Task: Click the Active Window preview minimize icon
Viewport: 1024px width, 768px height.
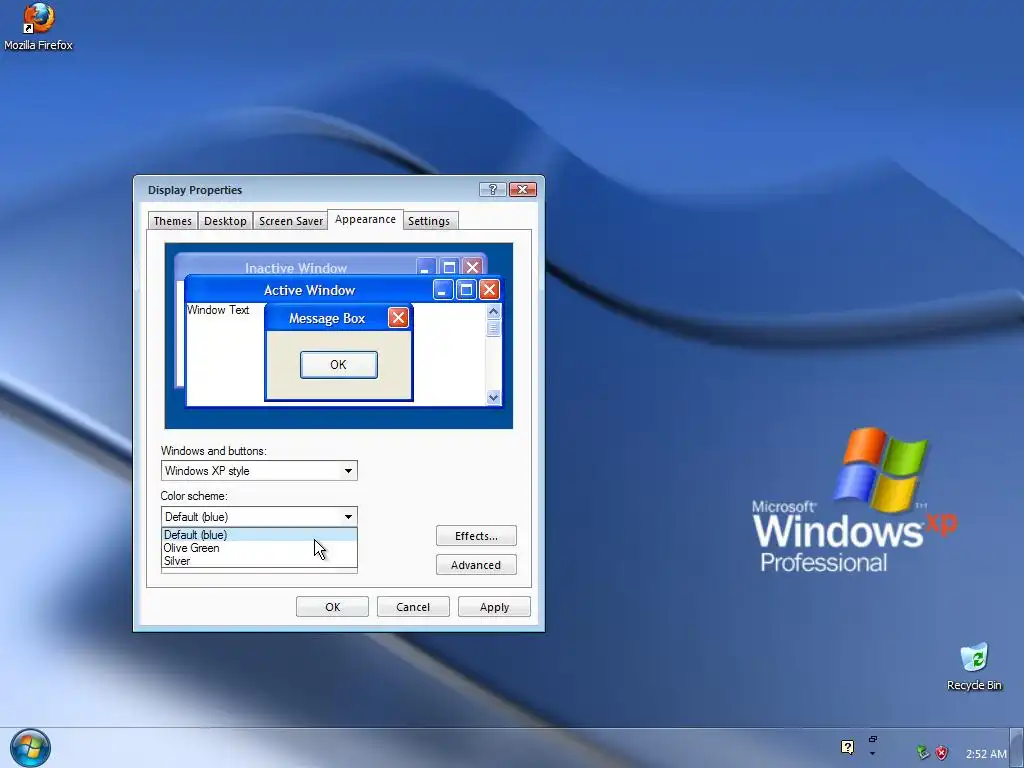Action: click(x=443, y=289)
